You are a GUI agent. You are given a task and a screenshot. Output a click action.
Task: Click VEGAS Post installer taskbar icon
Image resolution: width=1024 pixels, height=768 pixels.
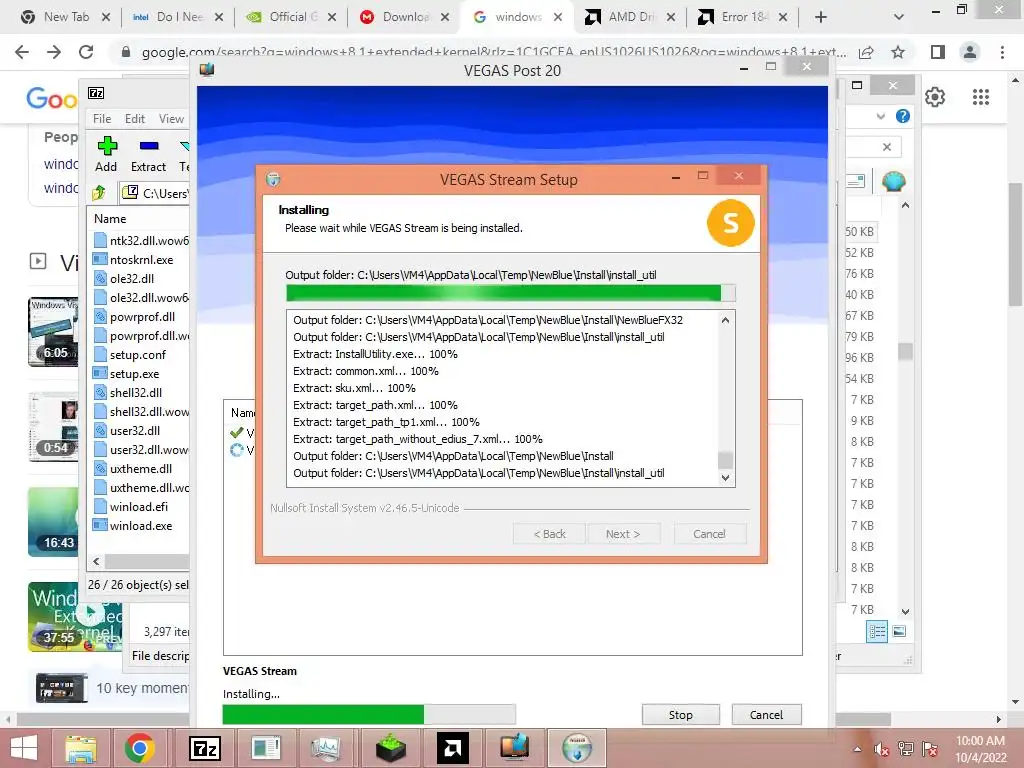click(515, 748)
